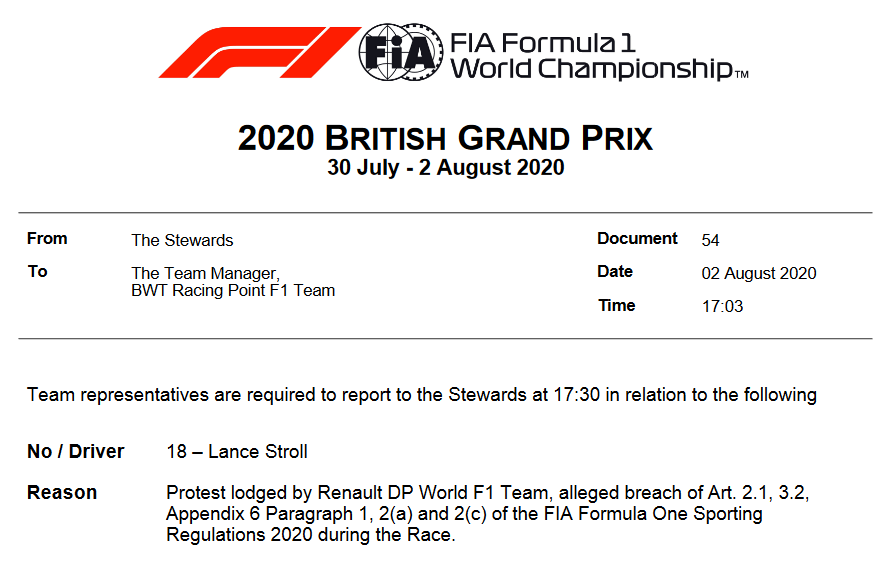Select the text The Stewards
The height and width of the screenshot is (573, 894).
click(x=182, y=240)
